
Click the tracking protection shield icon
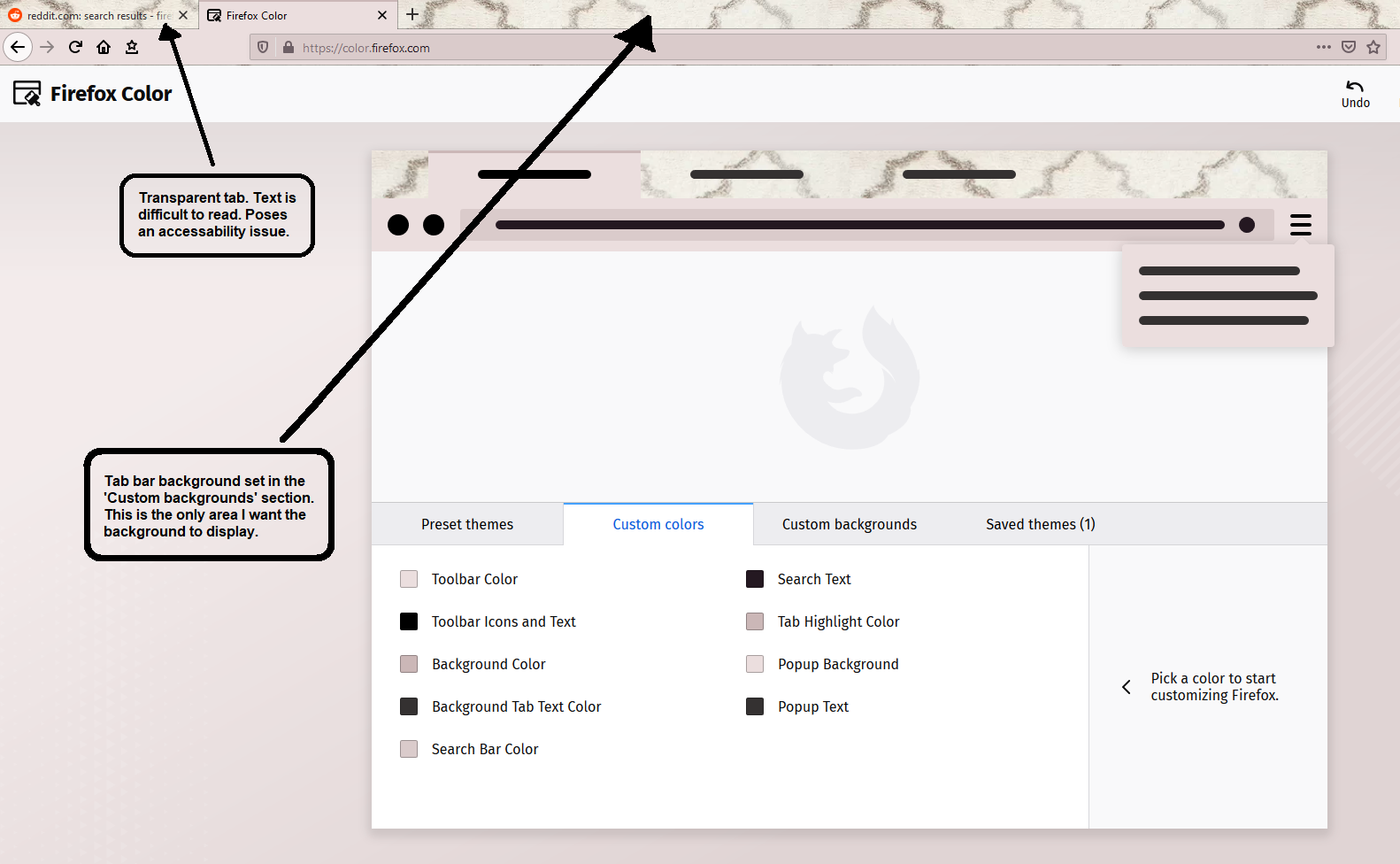tap(263, 47)
